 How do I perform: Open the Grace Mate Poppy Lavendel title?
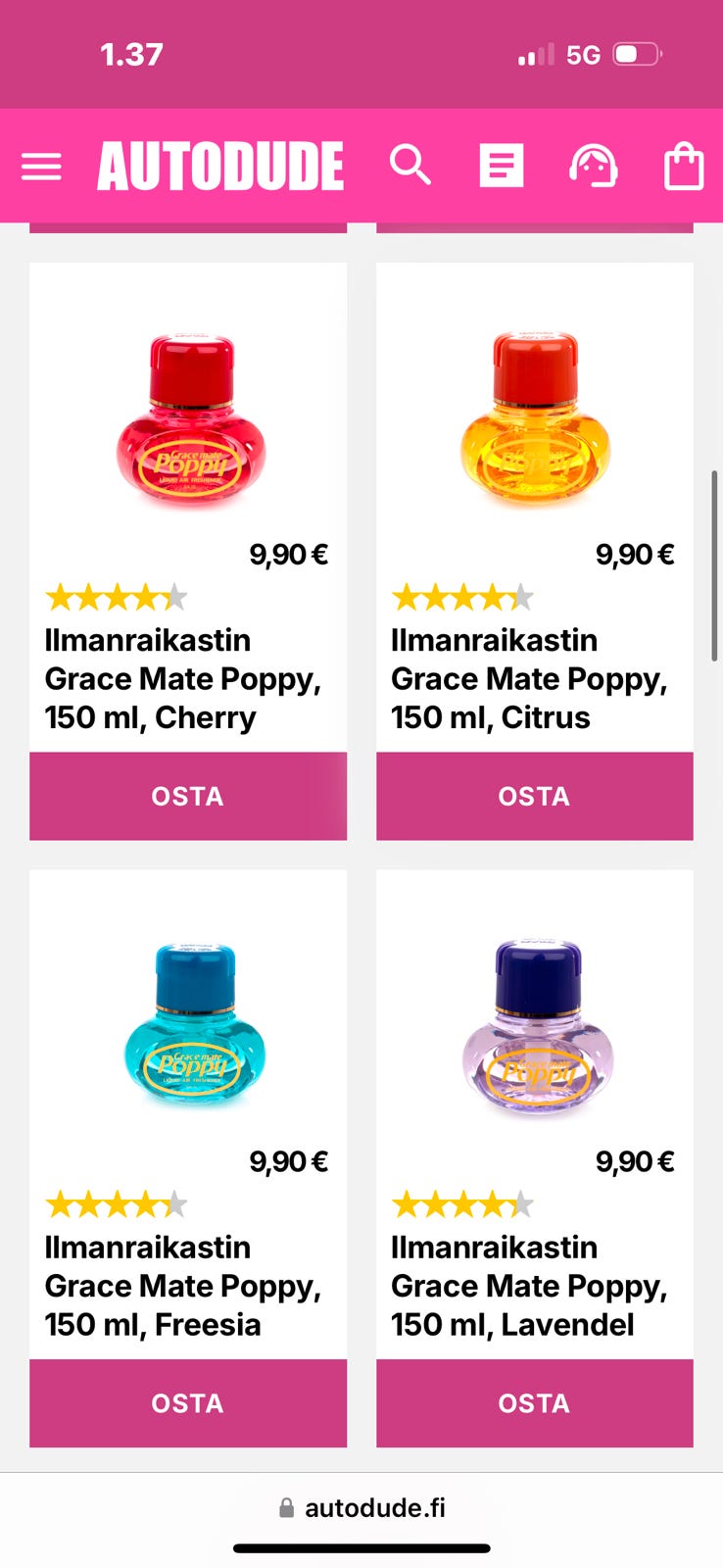click(529, 1286)
